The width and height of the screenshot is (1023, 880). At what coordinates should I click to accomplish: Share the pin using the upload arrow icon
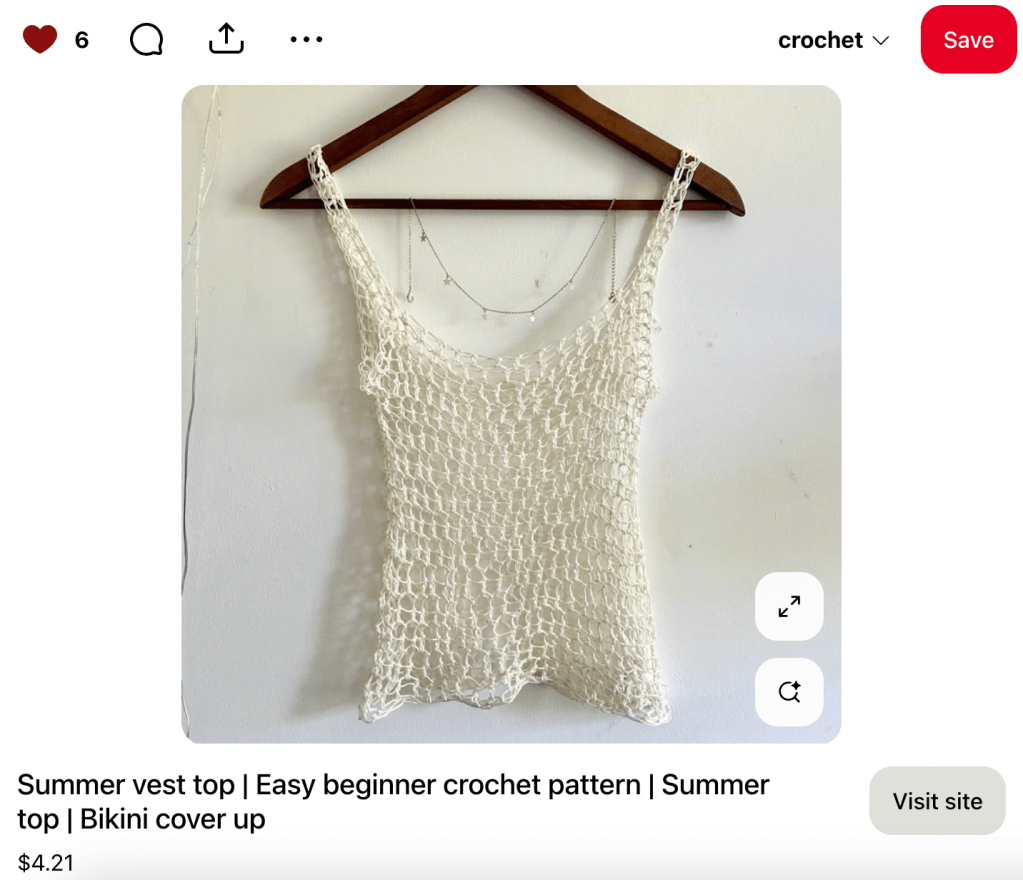226,38
